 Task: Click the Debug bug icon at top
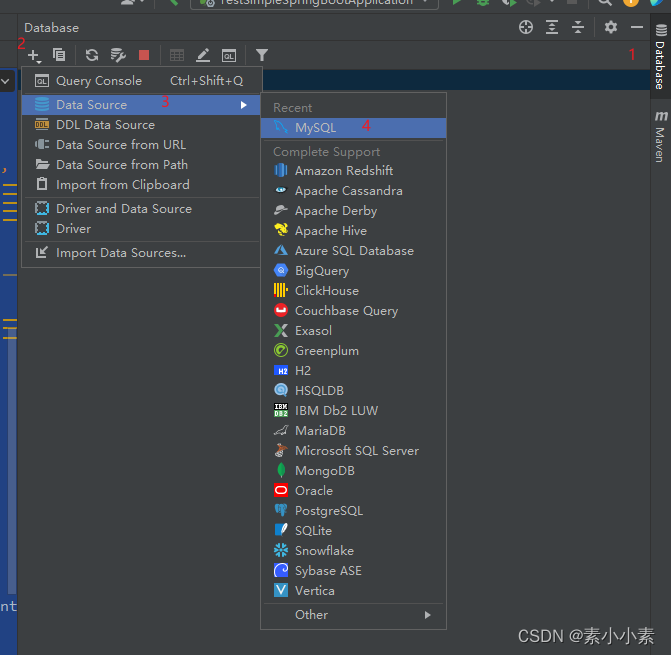[x=483, y=3]
